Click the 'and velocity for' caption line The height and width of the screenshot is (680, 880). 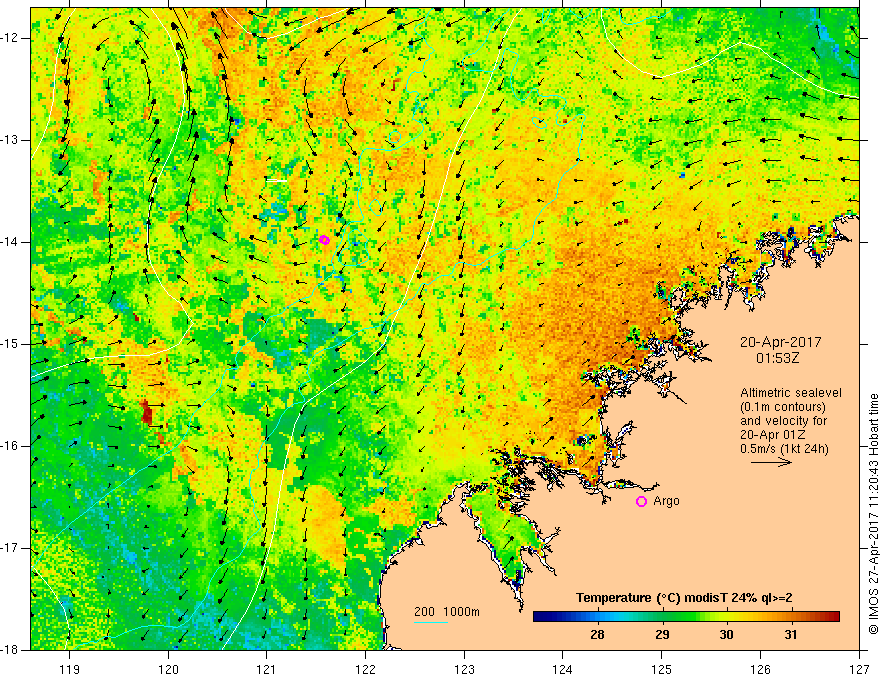pyautogui.click(x=783, y=421)
